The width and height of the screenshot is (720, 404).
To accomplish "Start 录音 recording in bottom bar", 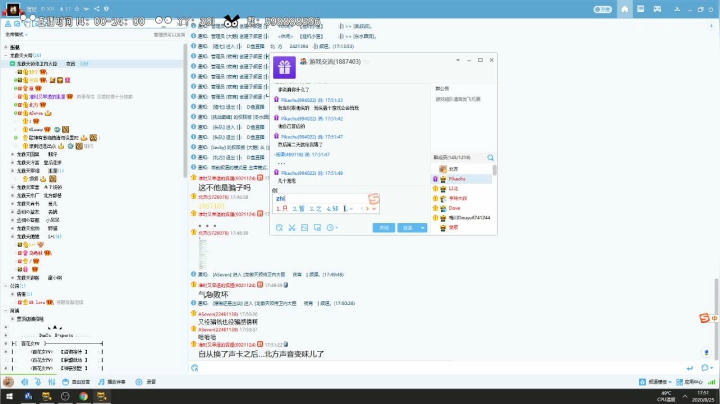I will 146,382.
